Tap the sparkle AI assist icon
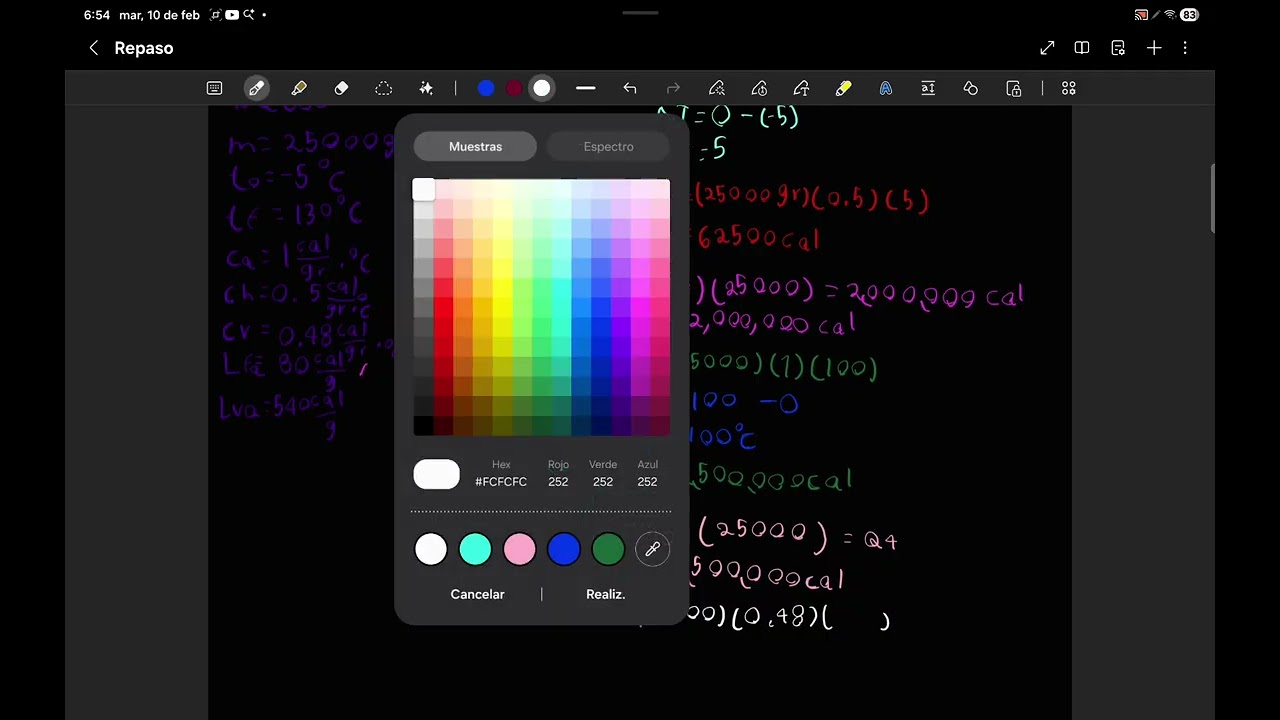The width and height of the screenshot is (1280, 720). click(x=426, y=89)
